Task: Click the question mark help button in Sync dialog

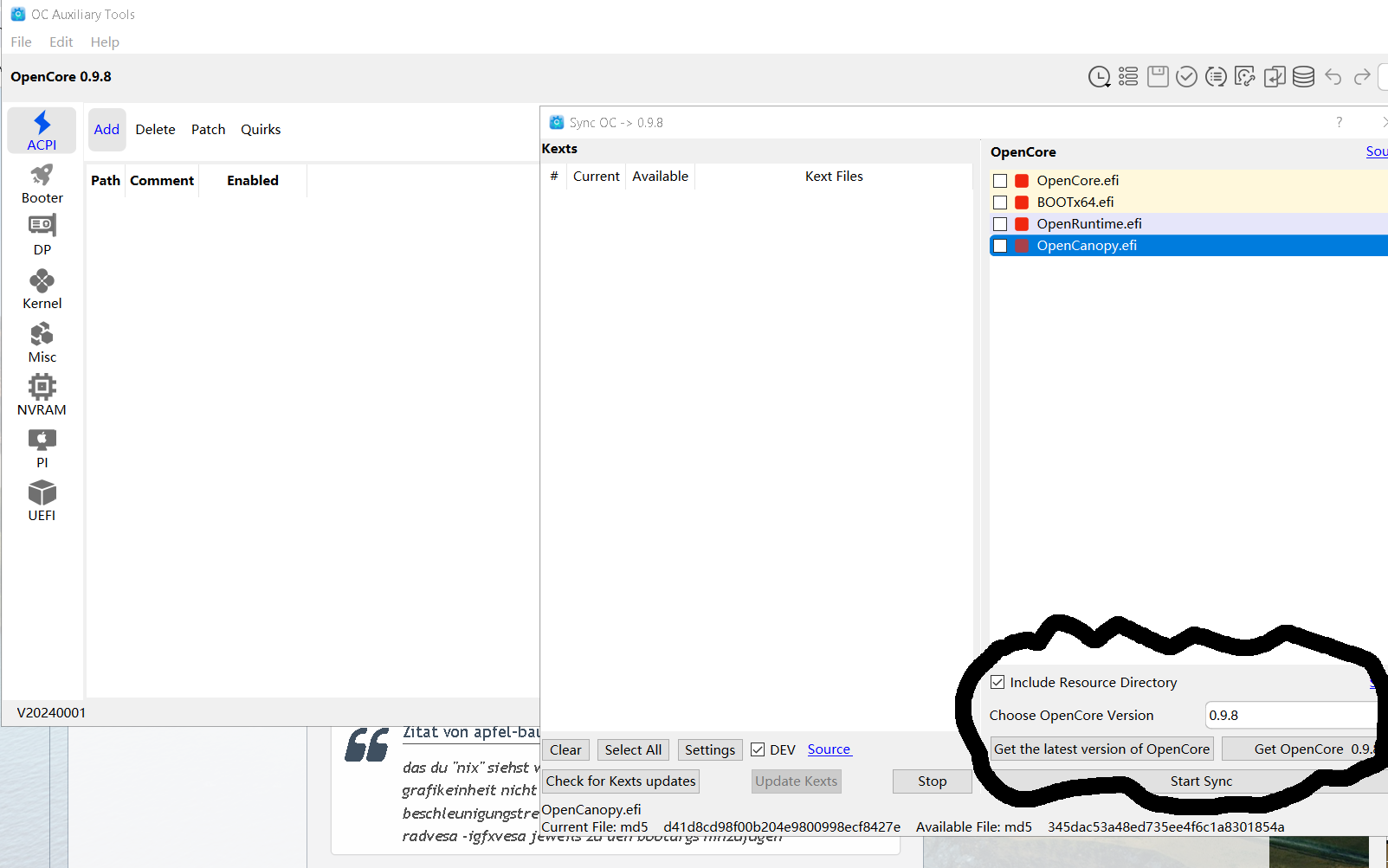Action: [x=1339, y=122]
